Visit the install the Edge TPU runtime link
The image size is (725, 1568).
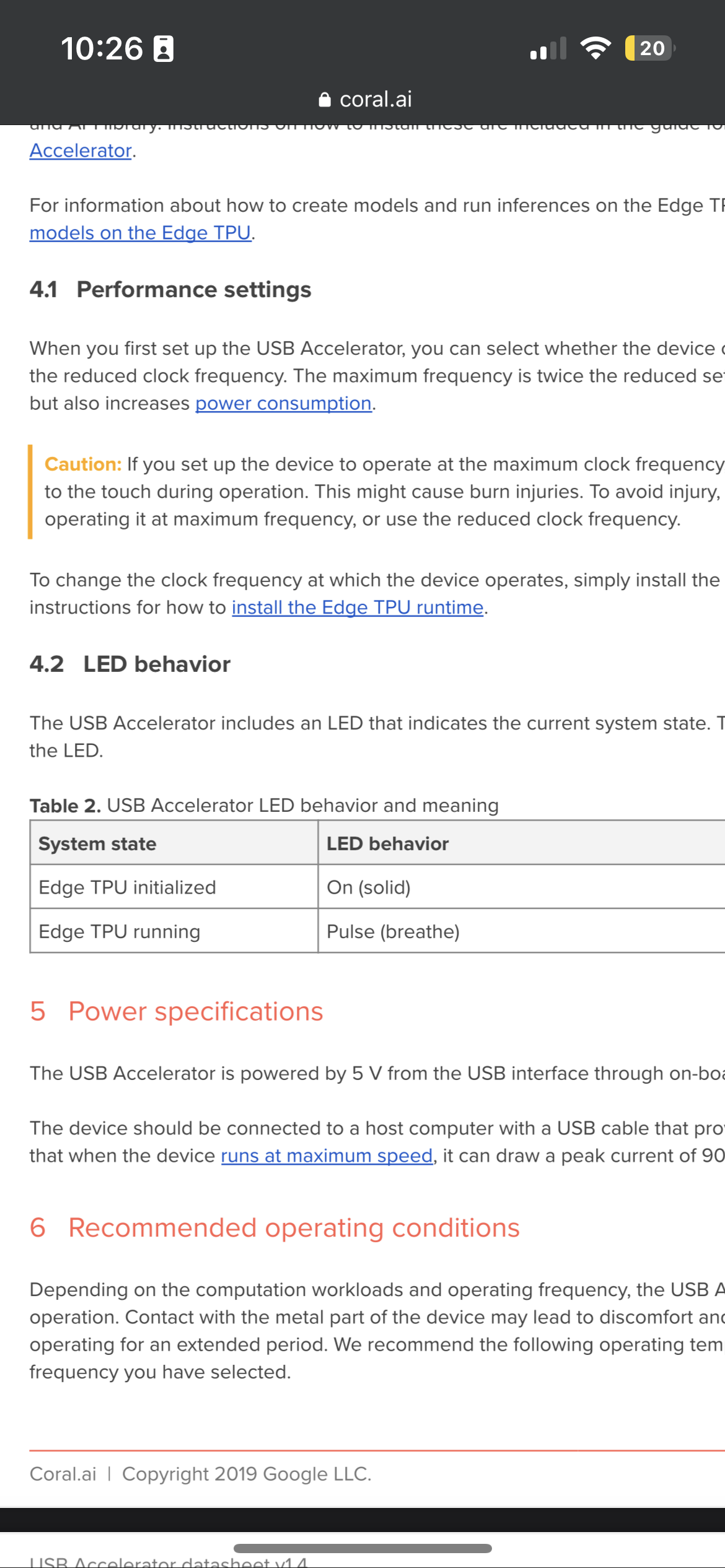pyautogui.click(x=357, y=607)
